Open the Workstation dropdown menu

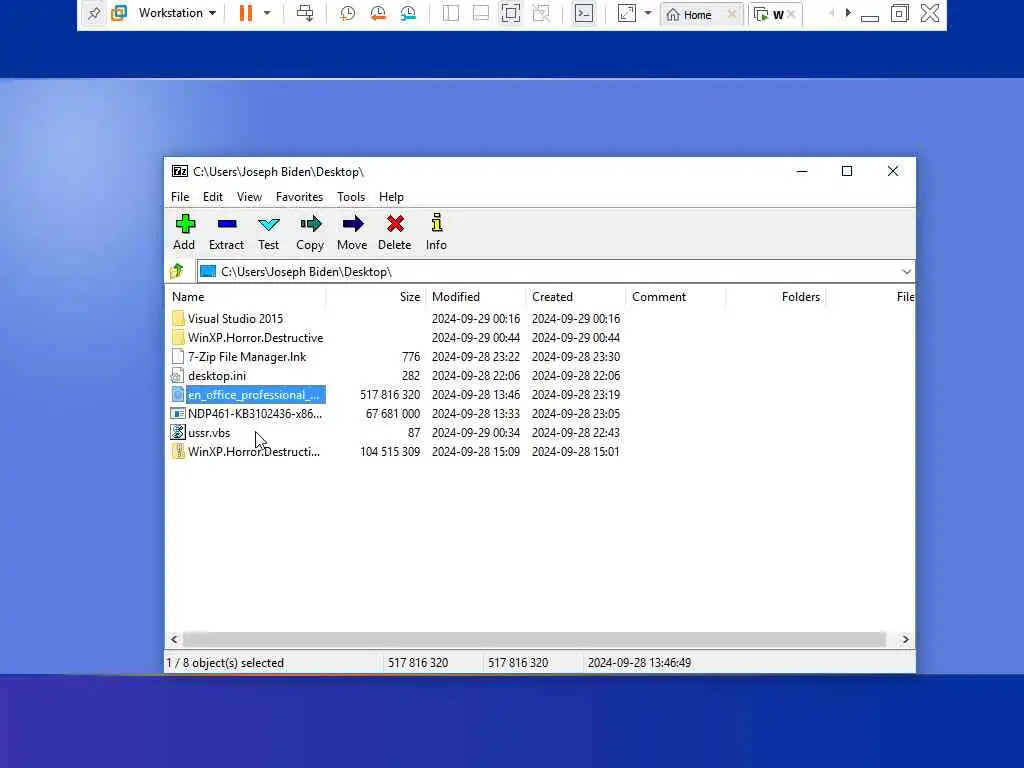177,13
